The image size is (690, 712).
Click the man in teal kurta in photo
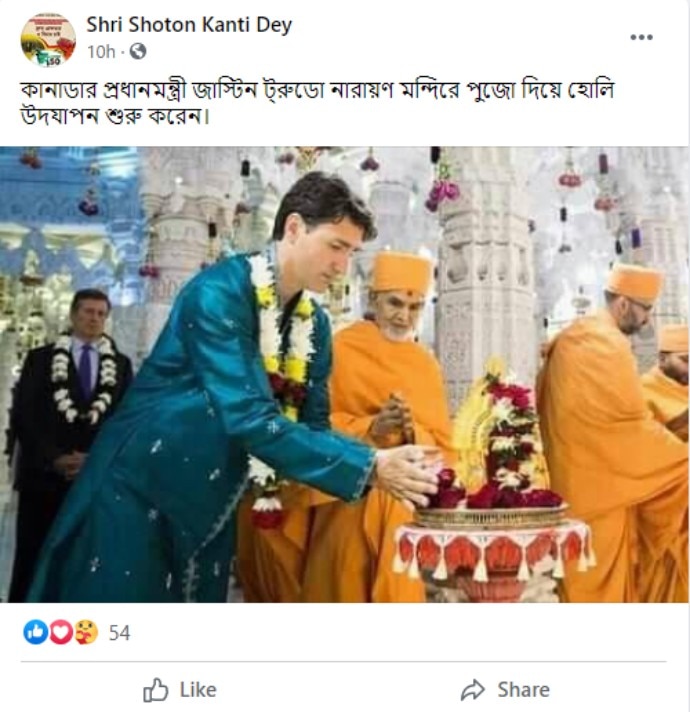tap(230, 400)
